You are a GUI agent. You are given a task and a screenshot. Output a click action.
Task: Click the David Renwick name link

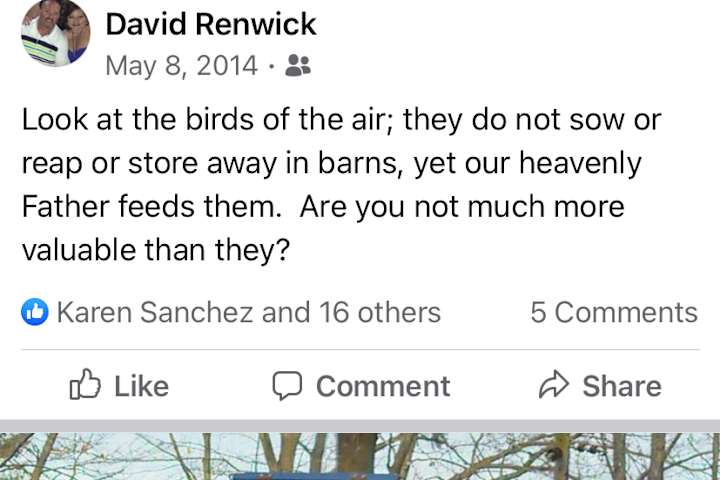tap(211, 24)
